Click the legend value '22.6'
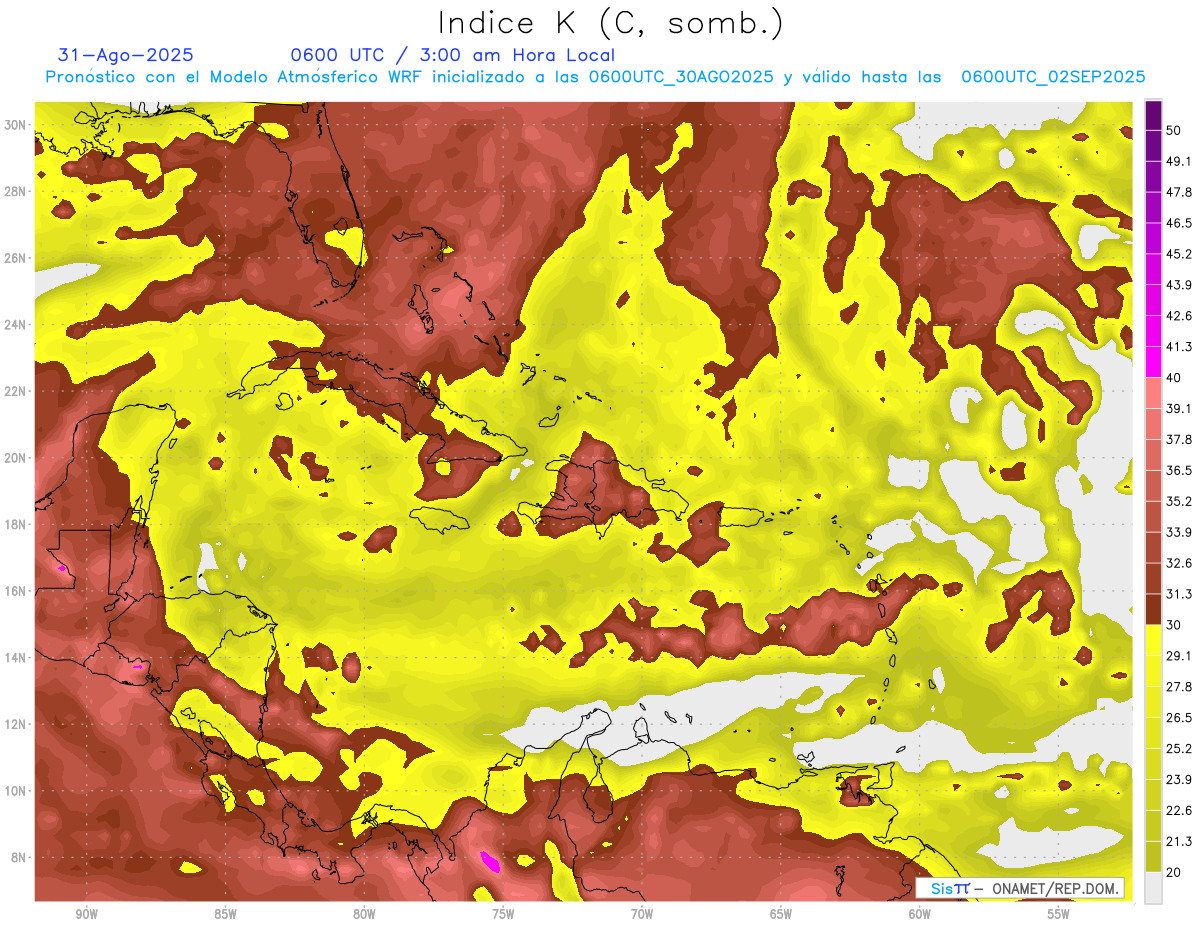Viewport: 1200px width, 927px height. (x=1179, y=811)
